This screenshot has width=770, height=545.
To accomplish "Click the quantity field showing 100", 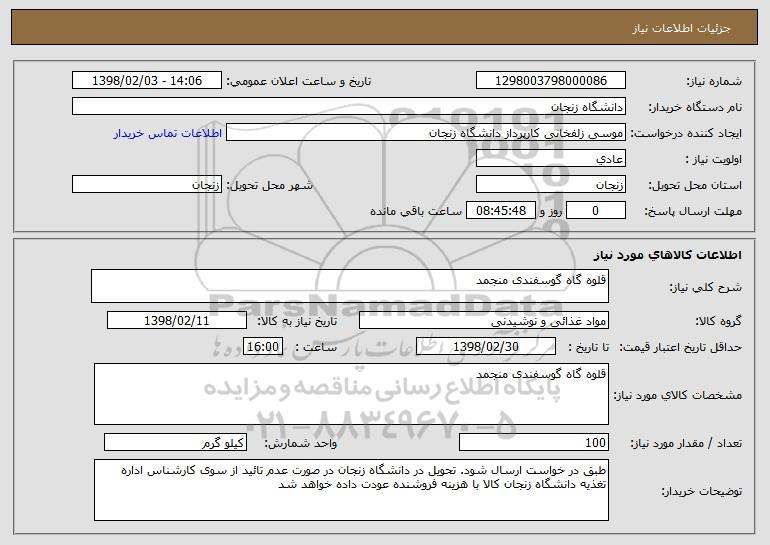I will pos(534,442).
